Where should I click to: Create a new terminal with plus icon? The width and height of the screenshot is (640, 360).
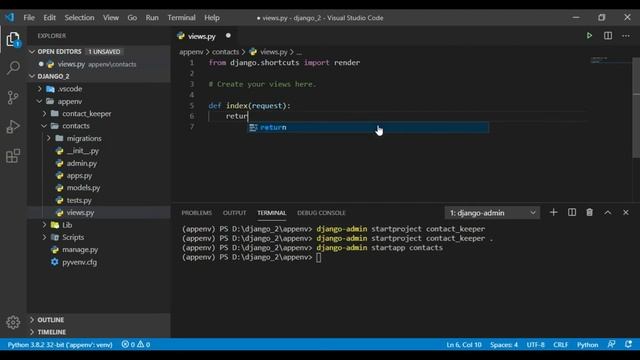click(x=553, y=212)
